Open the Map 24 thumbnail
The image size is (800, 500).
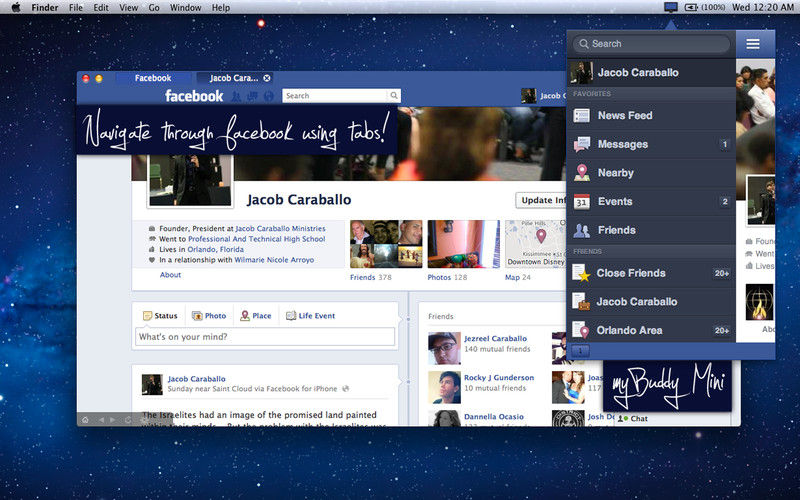tap(535, 244)
